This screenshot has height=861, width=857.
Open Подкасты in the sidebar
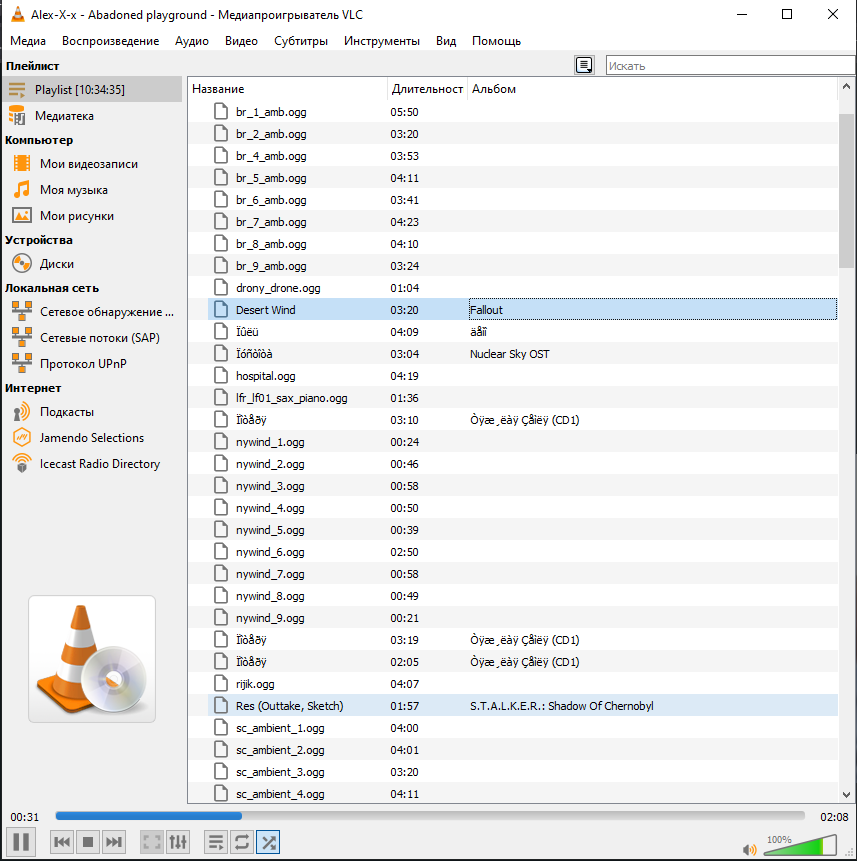92,411
